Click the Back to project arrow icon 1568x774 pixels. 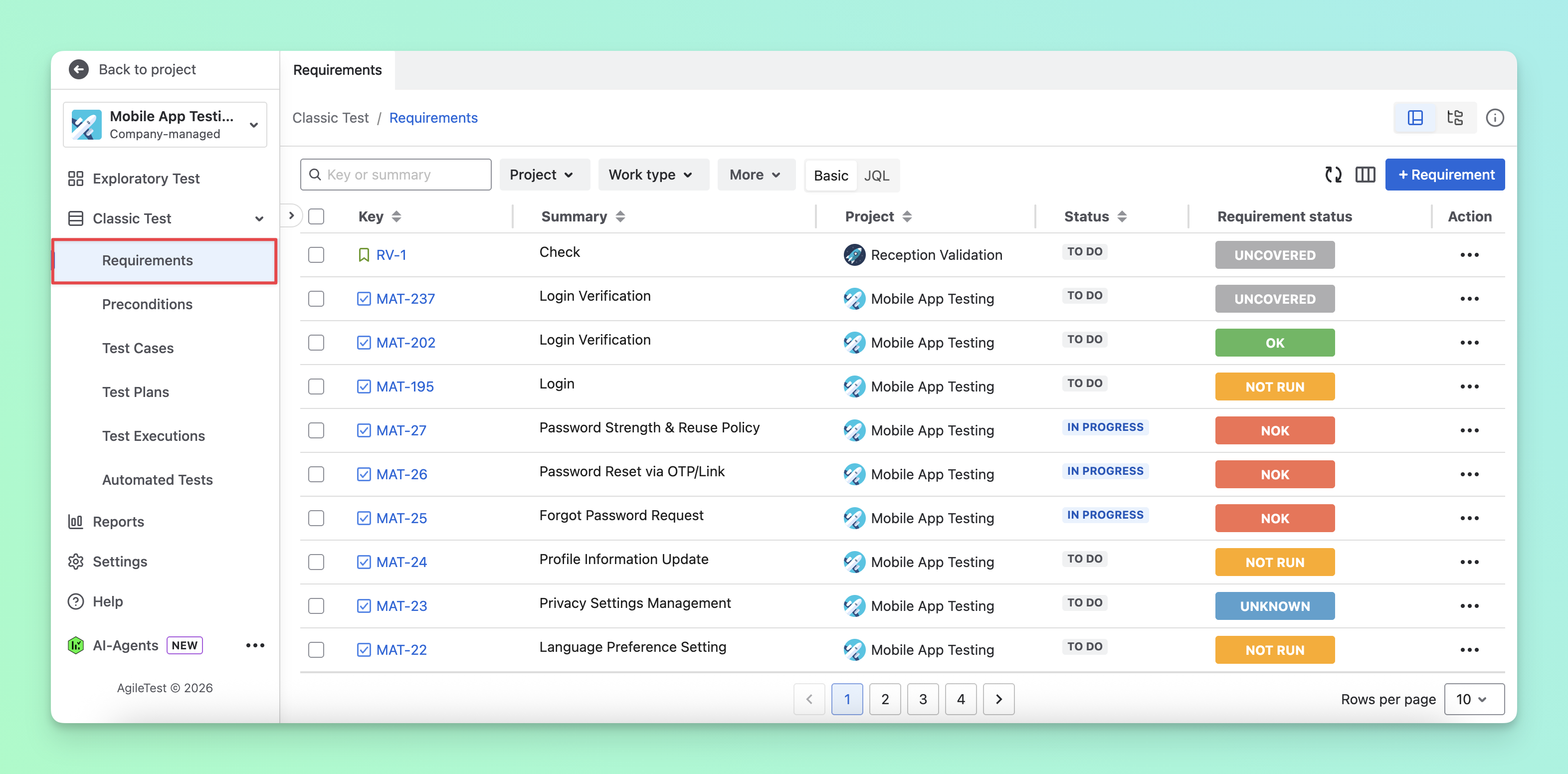pos(78,69)
